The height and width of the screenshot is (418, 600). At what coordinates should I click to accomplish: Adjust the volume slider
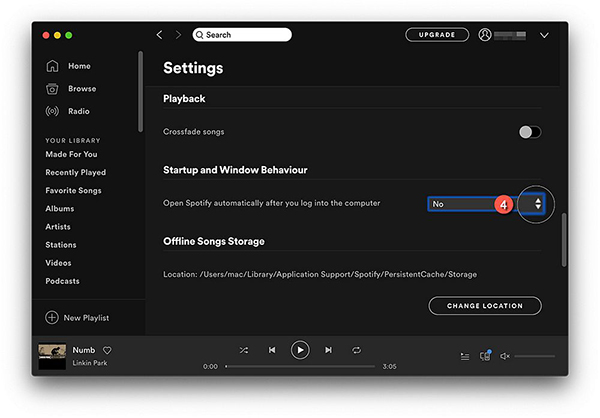pyautogui.click(x=535, y=356)
